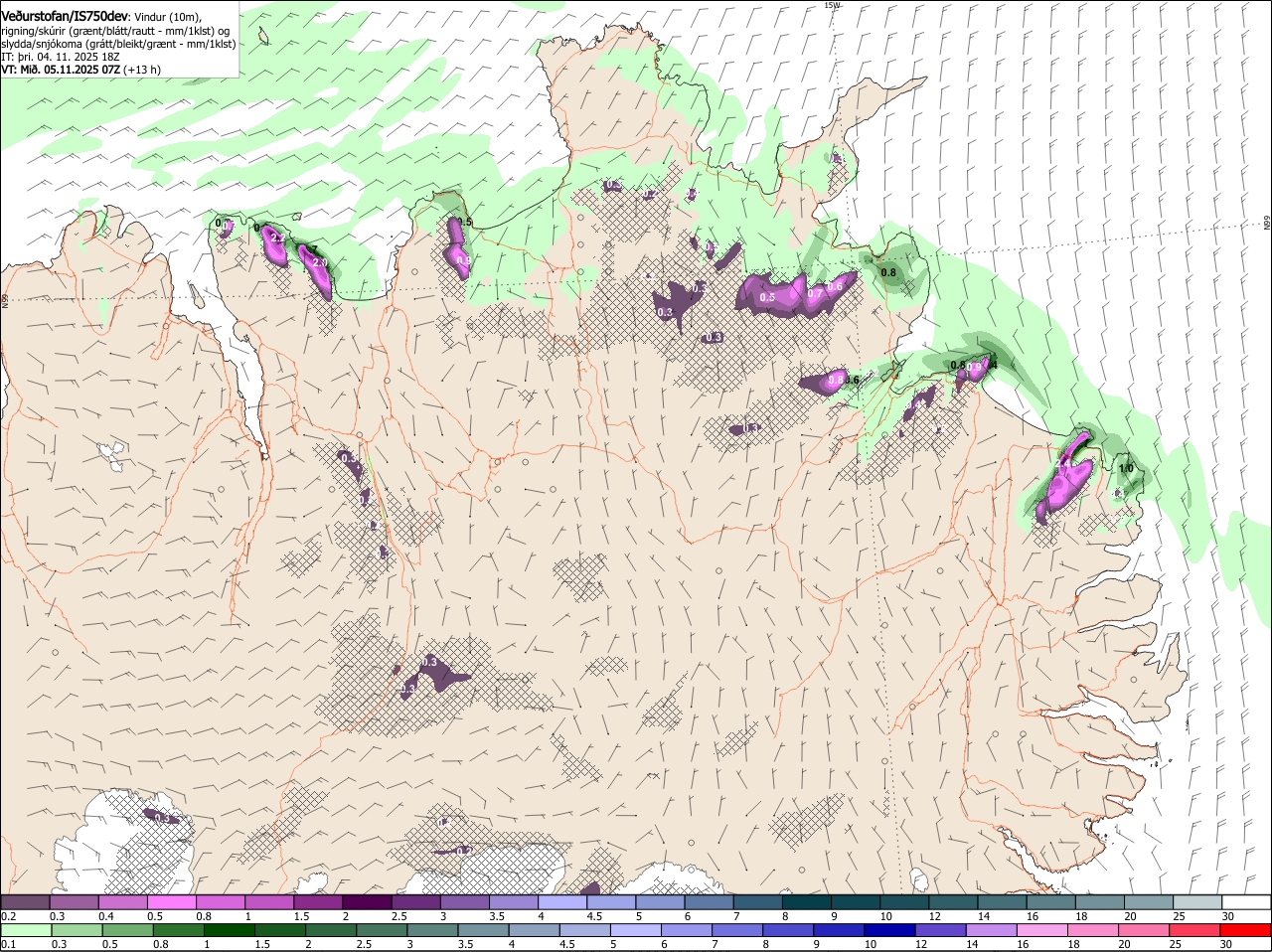Click the '0.1' label under the rain legend
1272x952 pixels.
click(8, 943)
